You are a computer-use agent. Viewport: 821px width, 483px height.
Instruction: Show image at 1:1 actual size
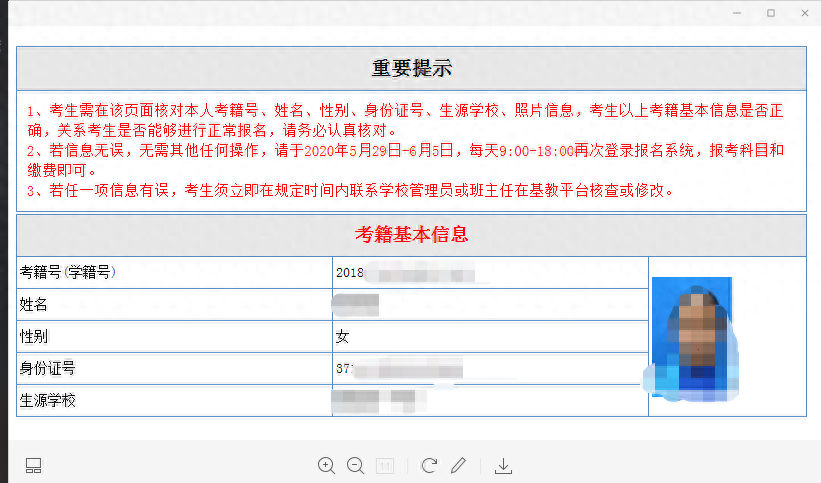point(385,465)
